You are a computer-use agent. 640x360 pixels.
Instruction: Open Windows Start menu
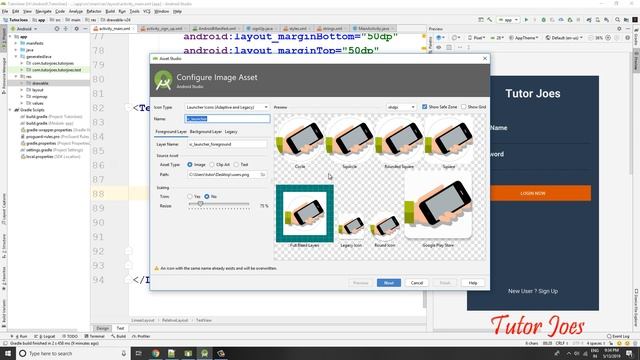tap(8, 353)
